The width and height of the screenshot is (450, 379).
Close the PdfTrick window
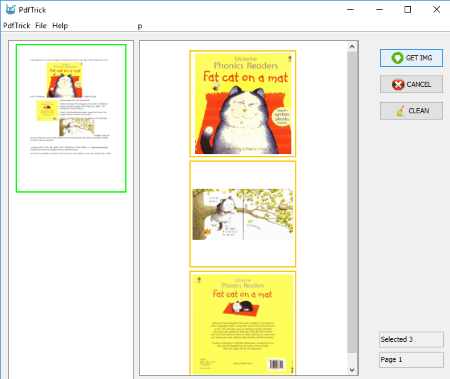point(436,10)
